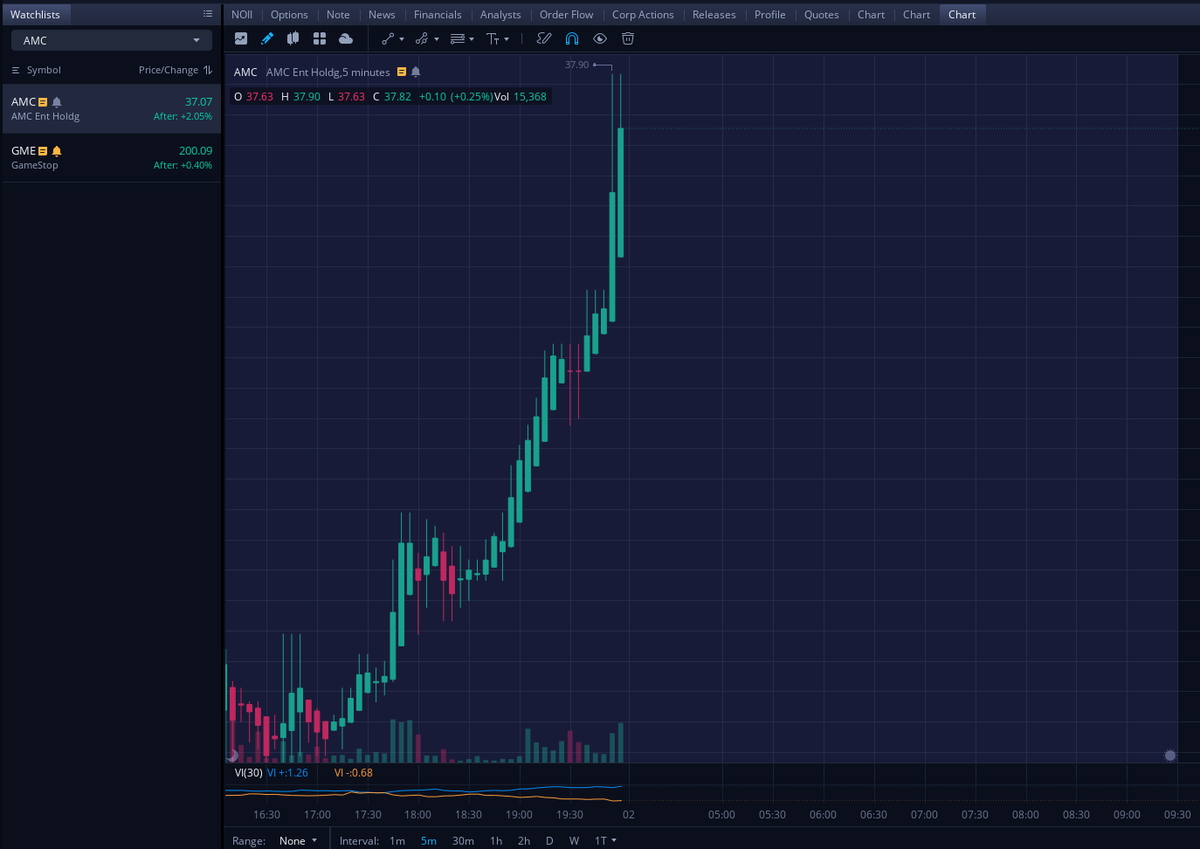Open the note icon beside chart title
Viewport: 1200px width, 849px height.
point(401,72)
